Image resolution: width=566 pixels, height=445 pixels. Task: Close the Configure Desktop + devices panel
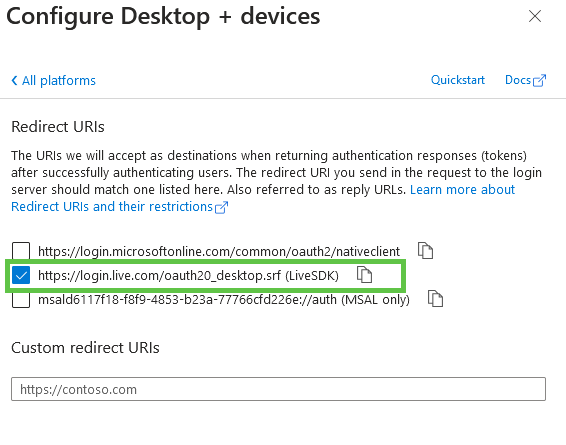pos(535,16)
